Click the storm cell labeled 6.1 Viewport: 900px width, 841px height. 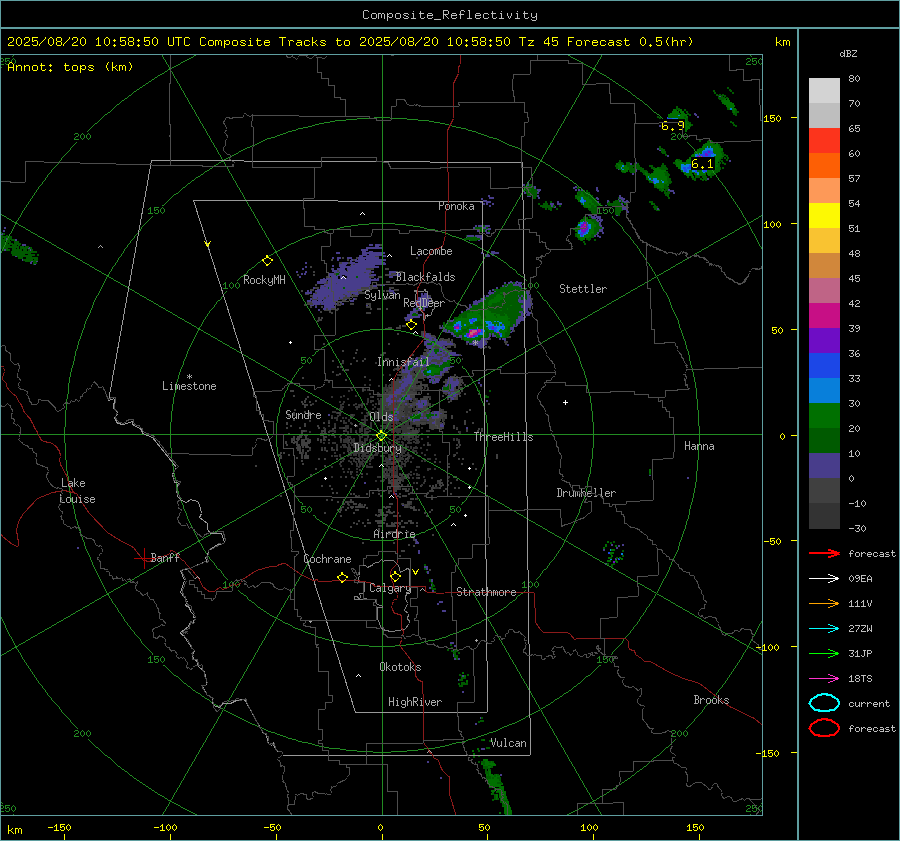tap(702, 164)
